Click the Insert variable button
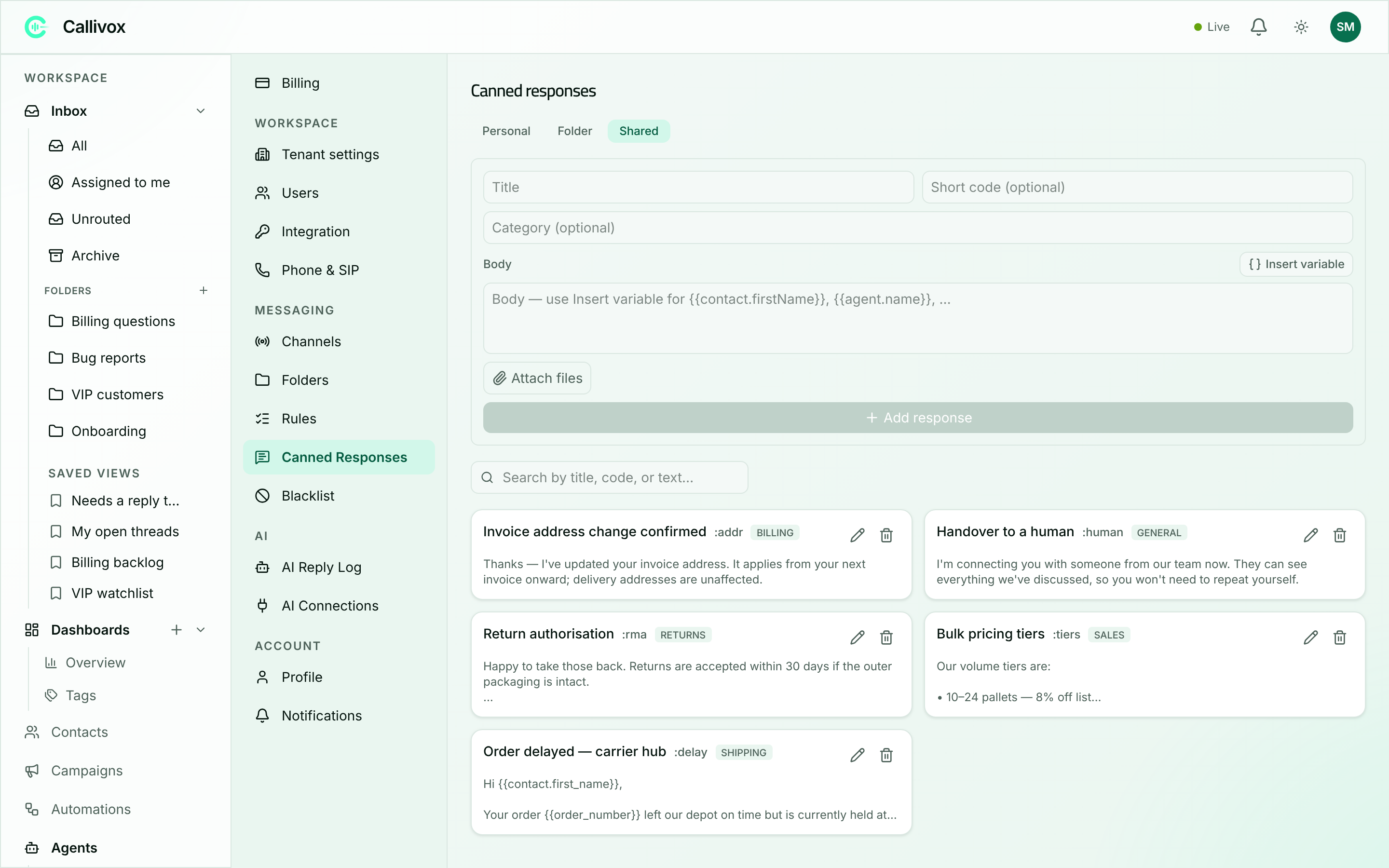This screenshot has height=868, width=1389. (x=1296, y=264)
